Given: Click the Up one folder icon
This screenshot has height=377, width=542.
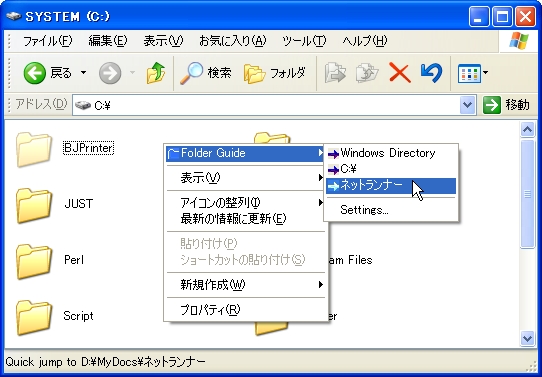Looking at the screenshot, I should point(156,73).
